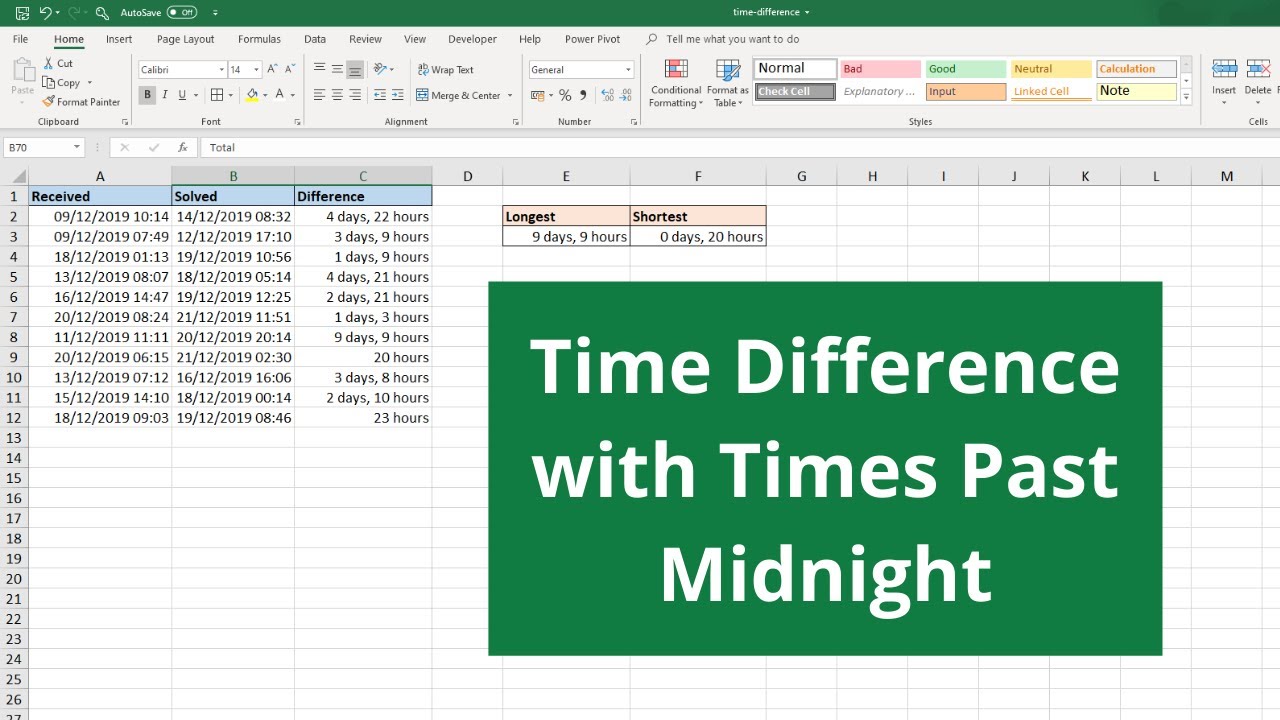Open the Power Pivot tab
Screen dimensions: 1280x720
tap(592, 39)
